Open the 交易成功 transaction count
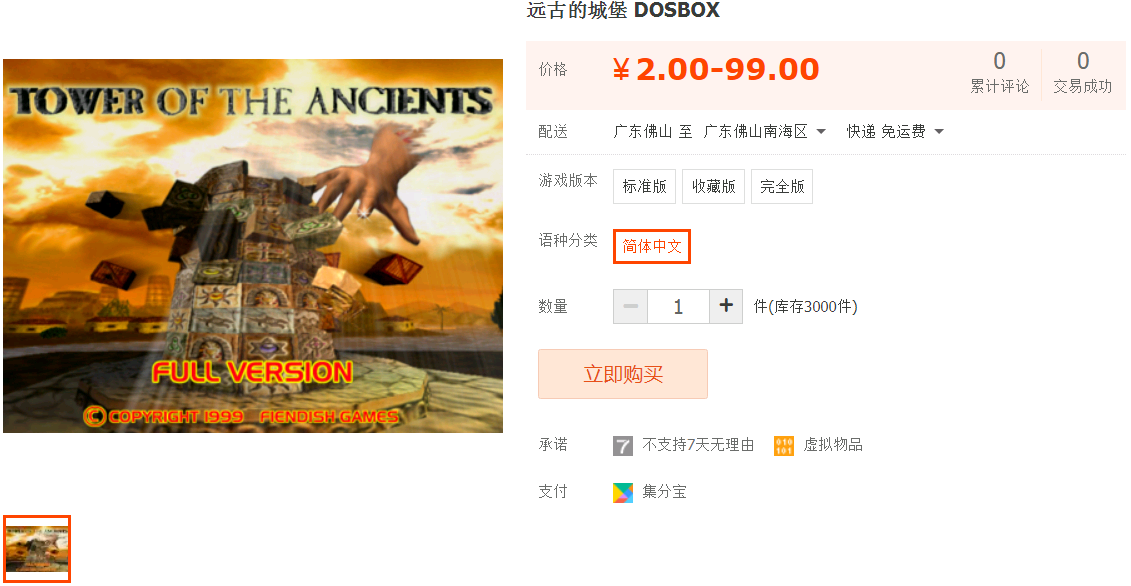The image size is (1131, 586). (x=1083, y=72)
